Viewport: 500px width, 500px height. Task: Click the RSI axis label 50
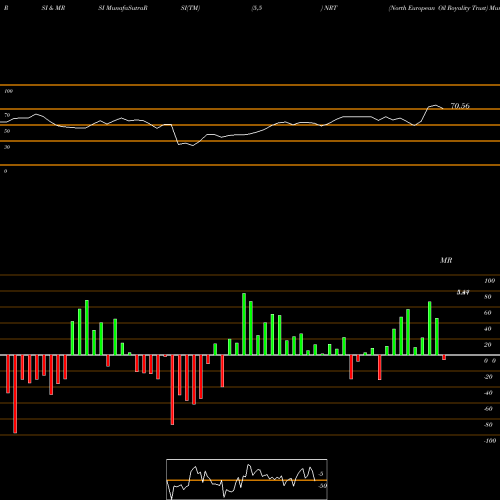(x=7, y=131)
